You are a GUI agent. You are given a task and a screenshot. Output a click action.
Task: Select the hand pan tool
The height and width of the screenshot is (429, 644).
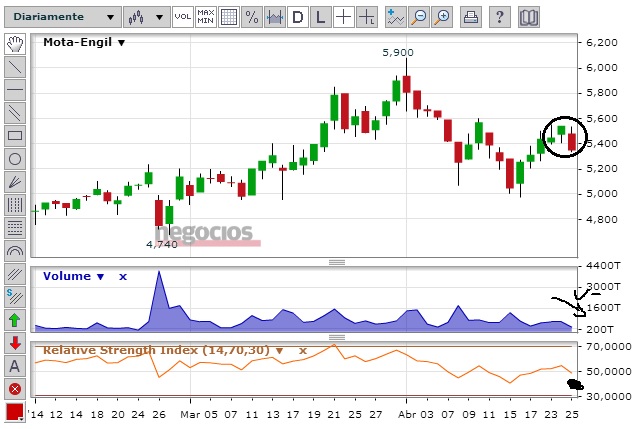[x=15, y=44]
